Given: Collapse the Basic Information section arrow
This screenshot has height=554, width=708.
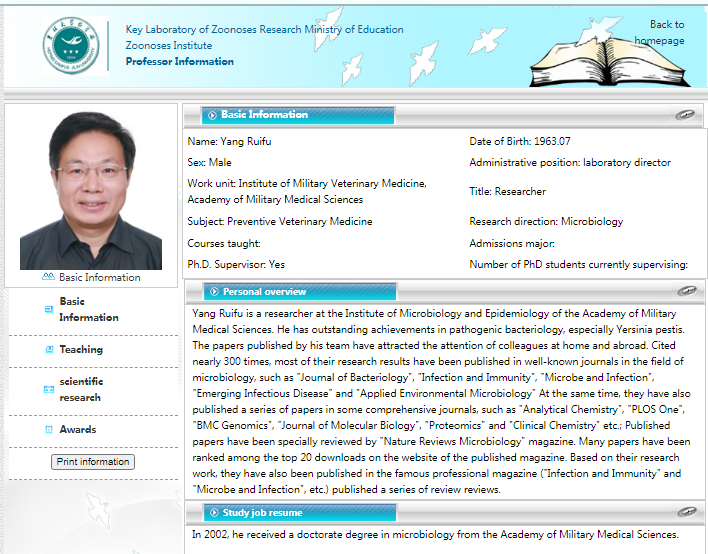Looking at the screenshot, I should tap(211, 115).
